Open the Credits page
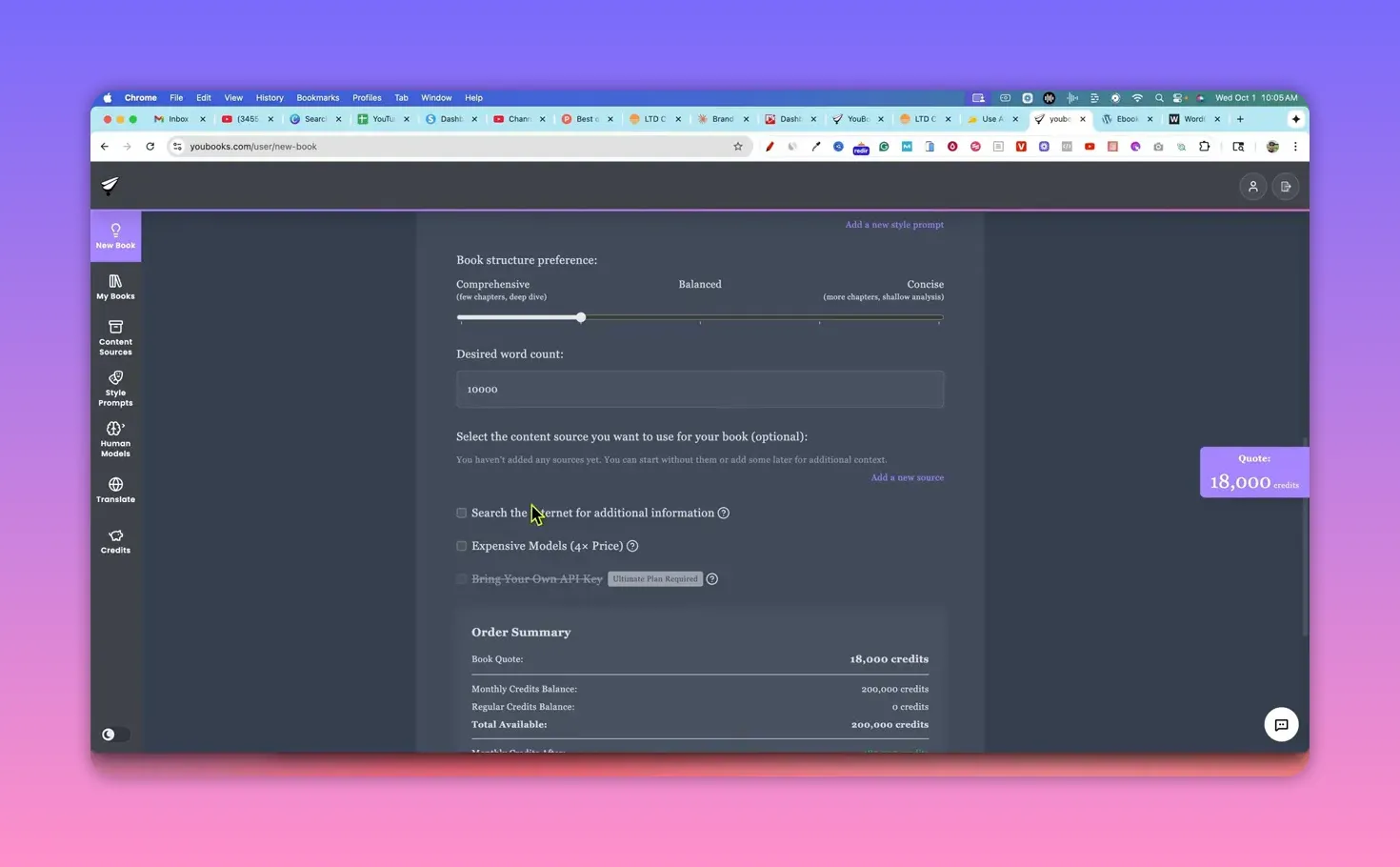Image resolution: width=1400 pixels, height=867 pixels. coord(115,541)
